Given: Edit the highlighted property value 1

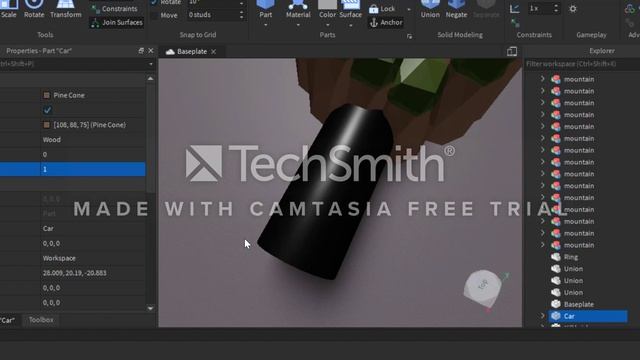Looking at the screenshot, I should pyautogui.click(x=93, y=169).
